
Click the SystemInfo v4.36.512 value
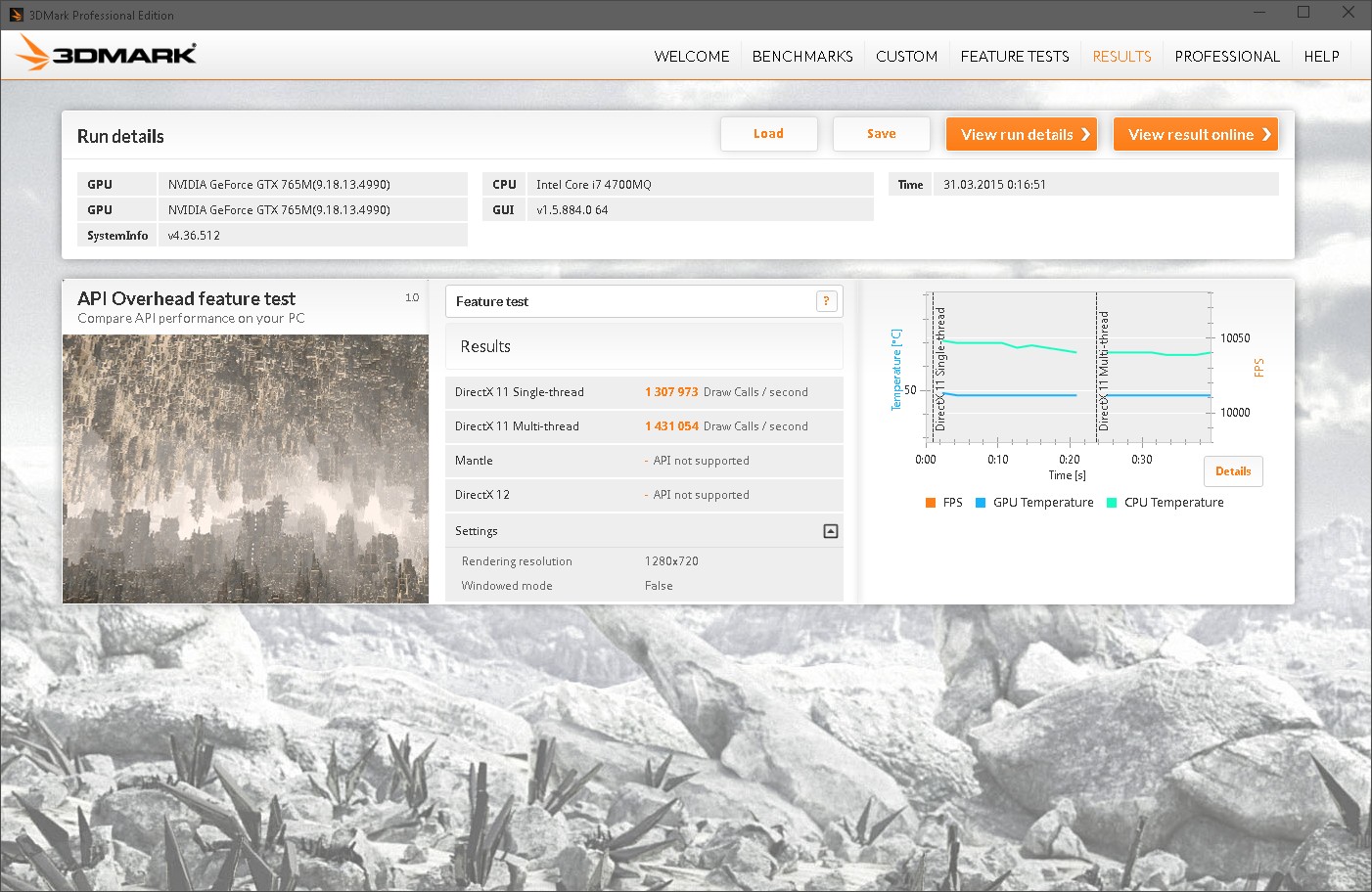point(194,236)
